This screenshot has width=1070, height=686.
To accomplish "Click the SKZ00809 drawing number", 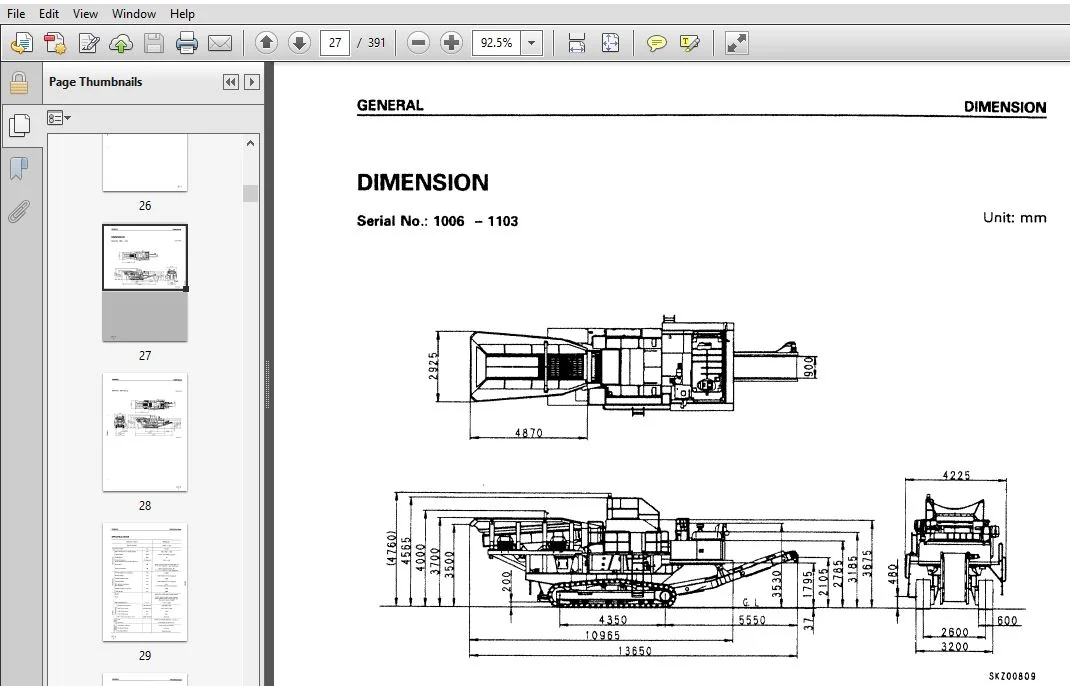I will (1012, 676).
